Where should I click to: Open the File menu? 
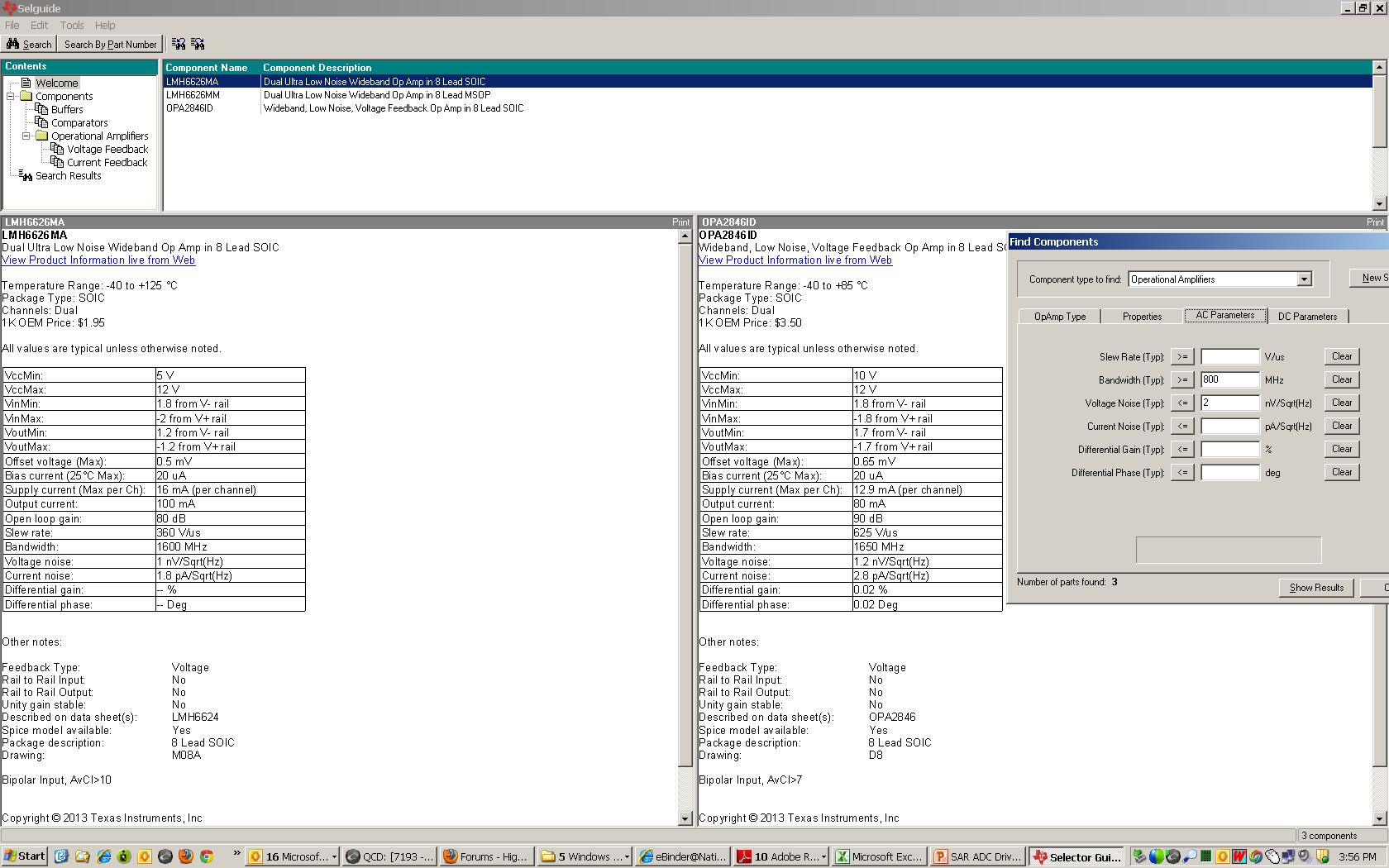(x=12, y=26)
